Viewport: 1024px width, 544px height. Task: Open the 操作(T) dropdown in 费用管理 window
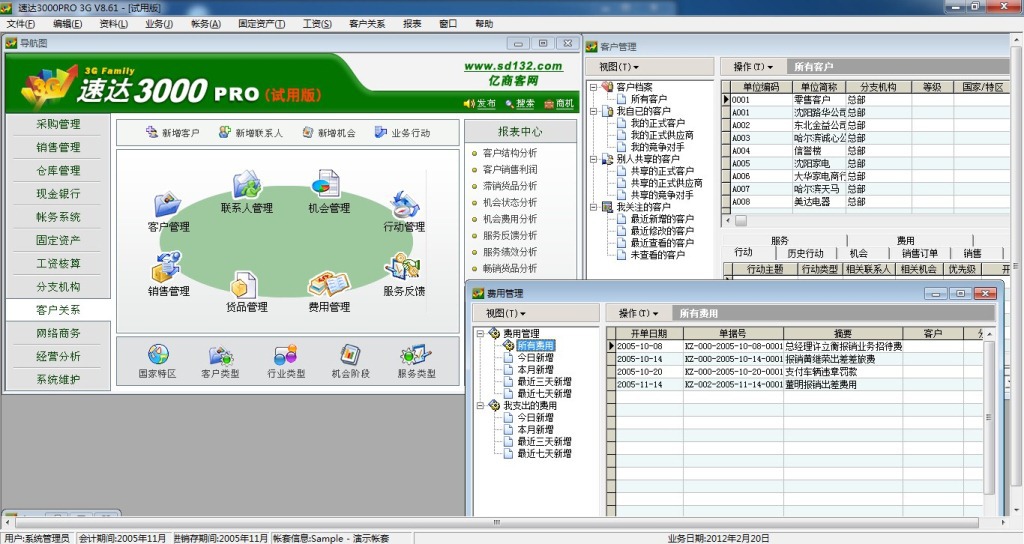(638, 313)
